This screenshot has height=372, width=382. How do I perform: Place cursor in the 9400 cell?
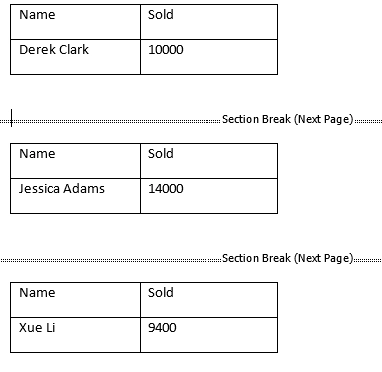pyautogui.click(x=209, y=335)
